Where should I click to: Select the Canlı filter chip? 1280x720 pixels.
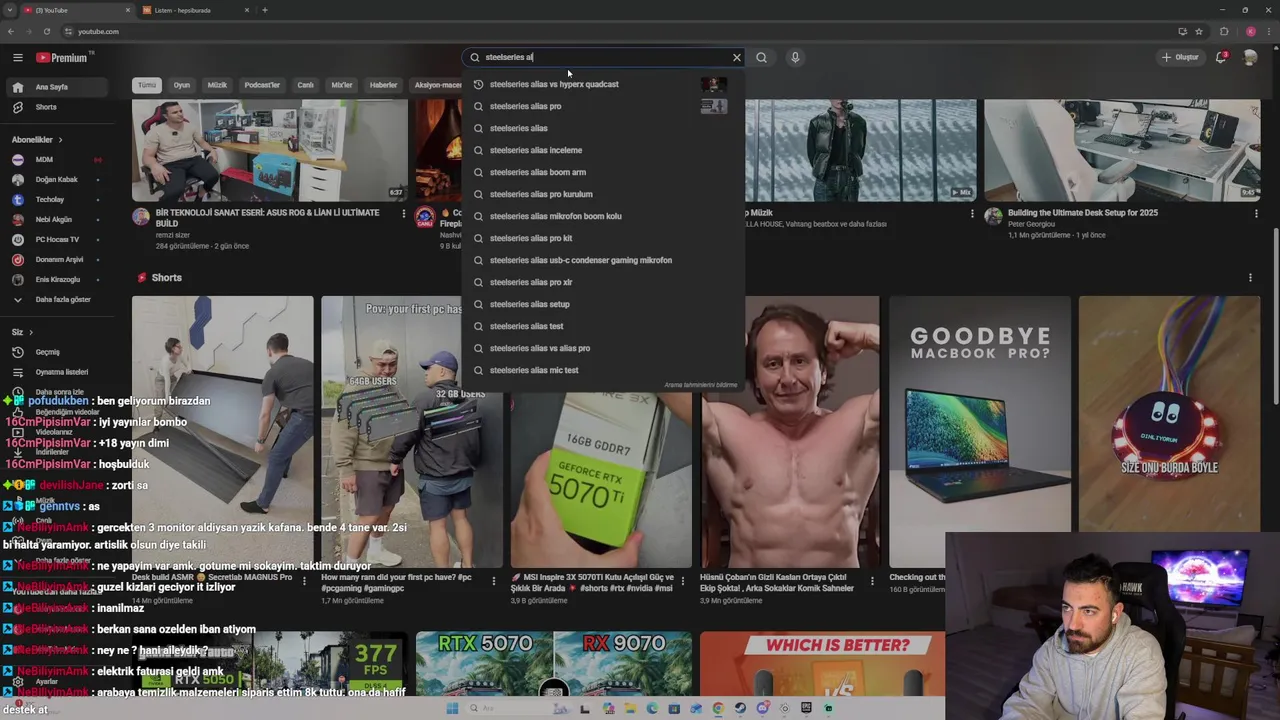point(306,85)
